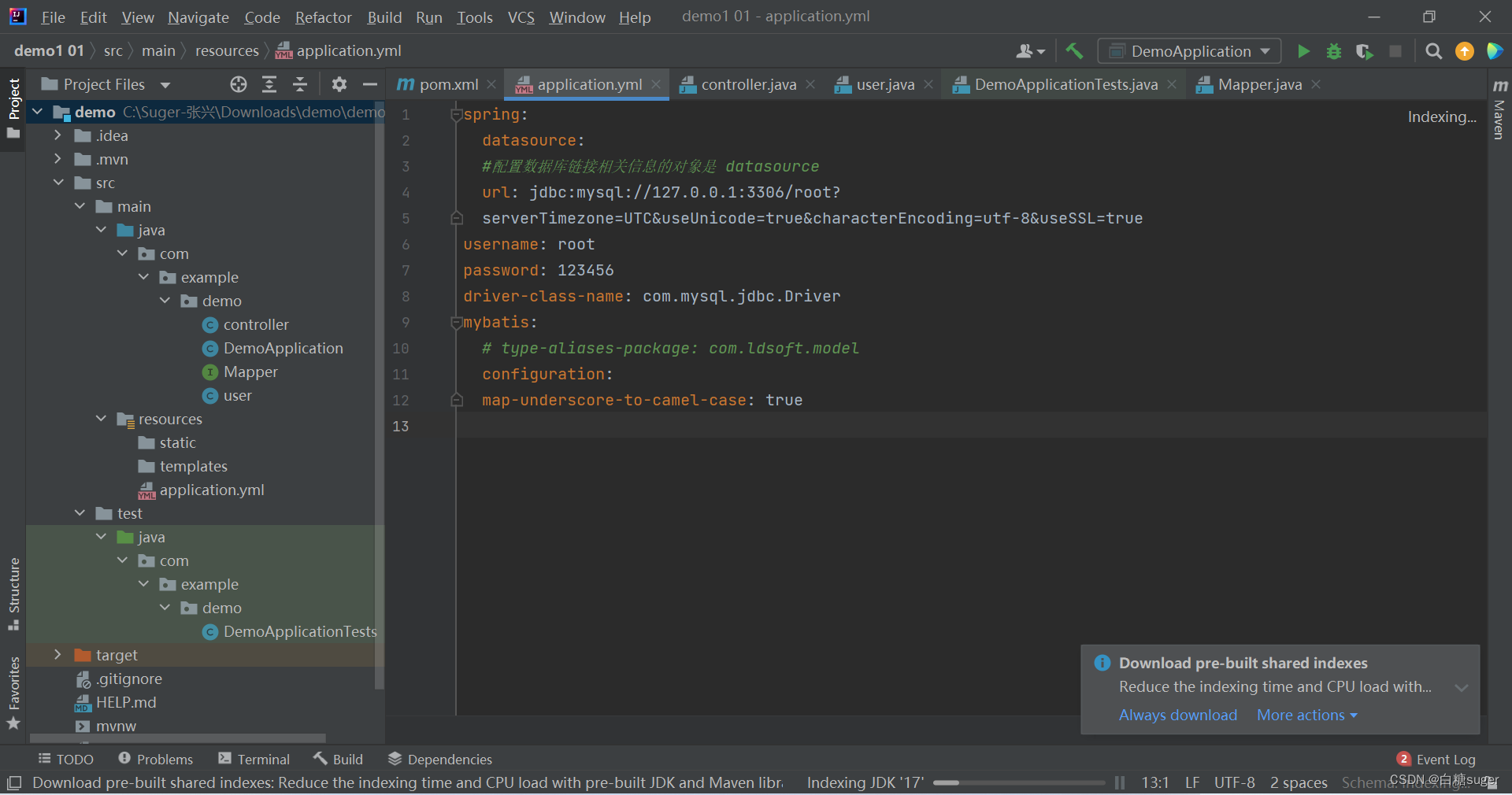Pause indexing with the suspend toggle
Image resolution: width=1512 pixels, height=795 pixels.
[1119, 782]
